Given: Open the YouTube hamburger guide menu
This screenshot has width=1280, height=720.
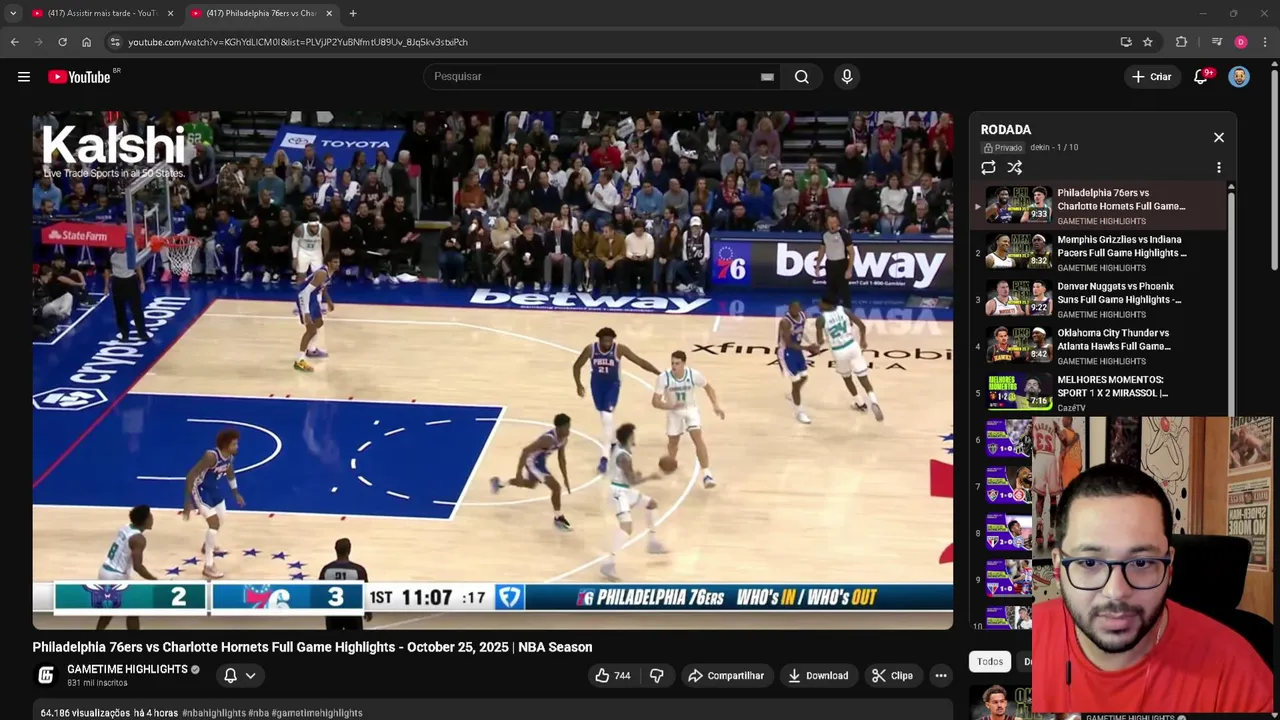Looking at the screenshot, I should point(24,77).
